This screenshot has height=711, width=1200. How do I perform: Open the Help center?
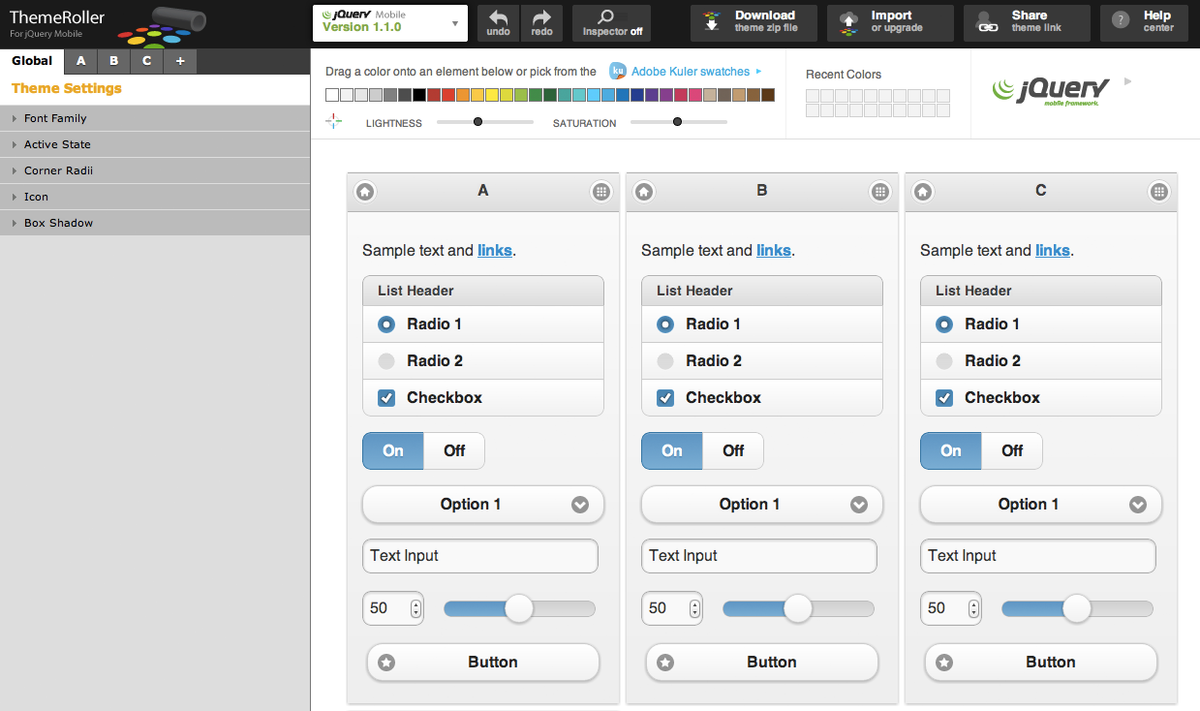pyautogui.click(x=1144, y=23)
